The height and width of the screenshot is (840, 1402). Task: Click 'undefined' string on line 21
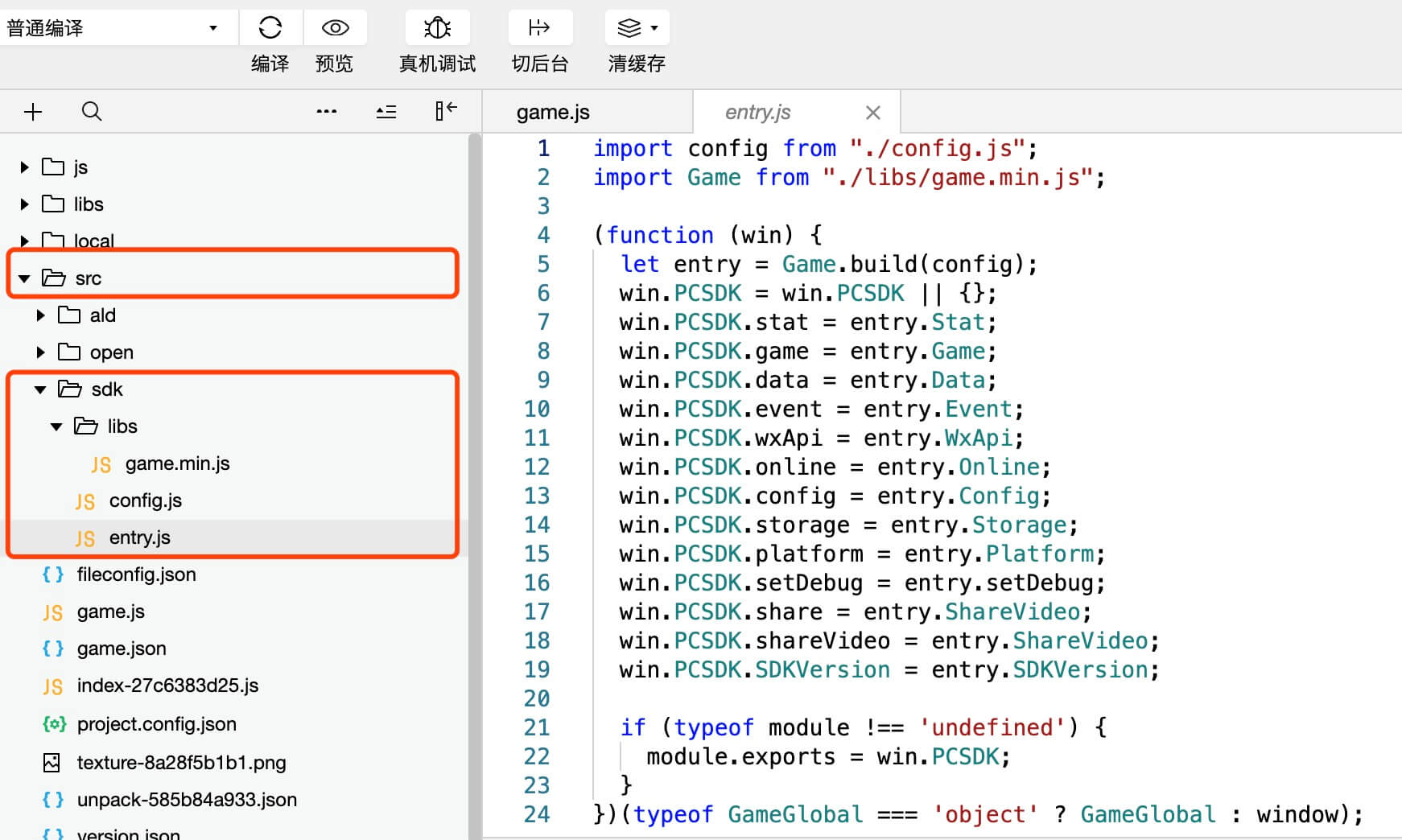[x=992, y=727]
